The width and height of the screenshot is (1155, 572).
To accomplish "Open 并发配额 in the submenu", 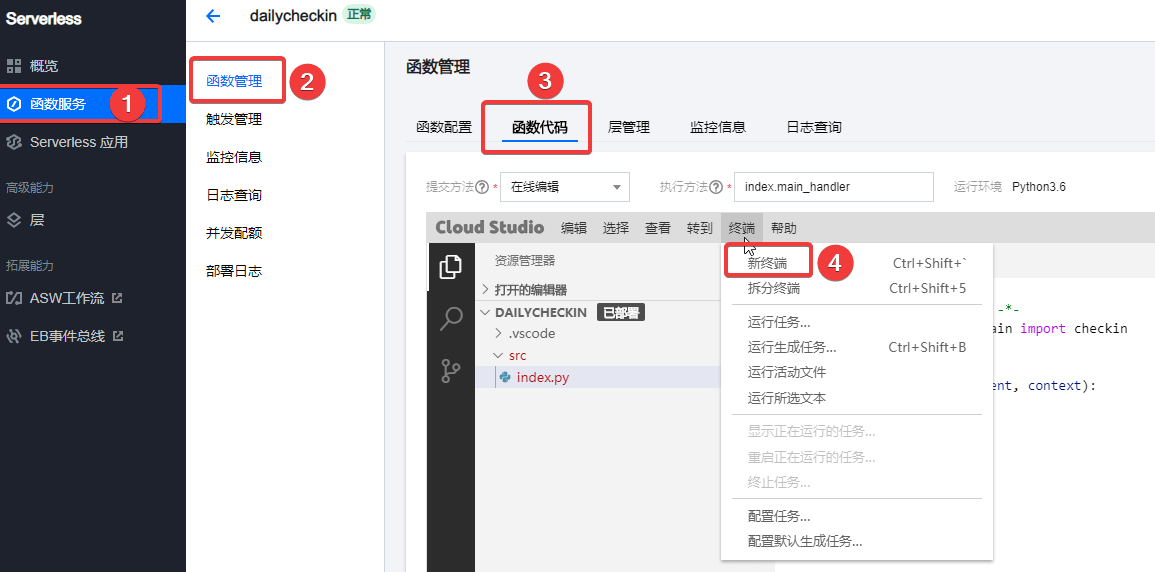I will click(x=234, y=233).
